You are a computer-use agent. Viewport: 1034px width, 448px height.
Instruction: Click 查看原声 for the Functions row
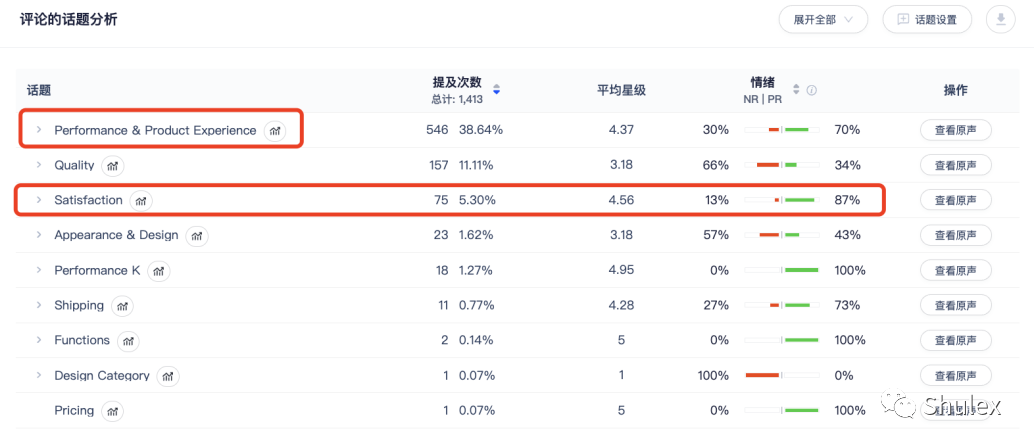[956, 340]
